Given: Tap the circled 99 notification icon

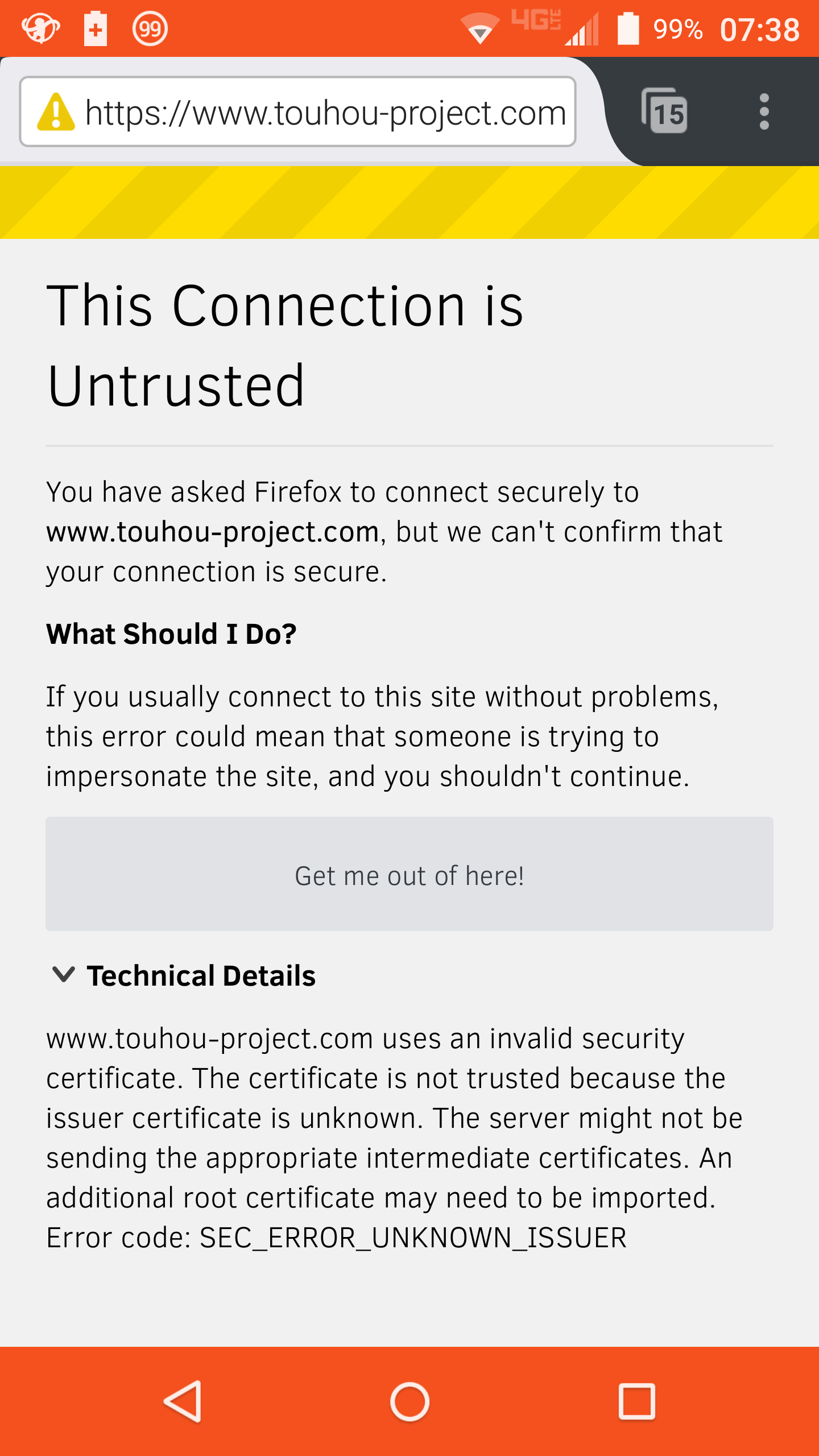Looking at the screenshot, I should (150, 28).
